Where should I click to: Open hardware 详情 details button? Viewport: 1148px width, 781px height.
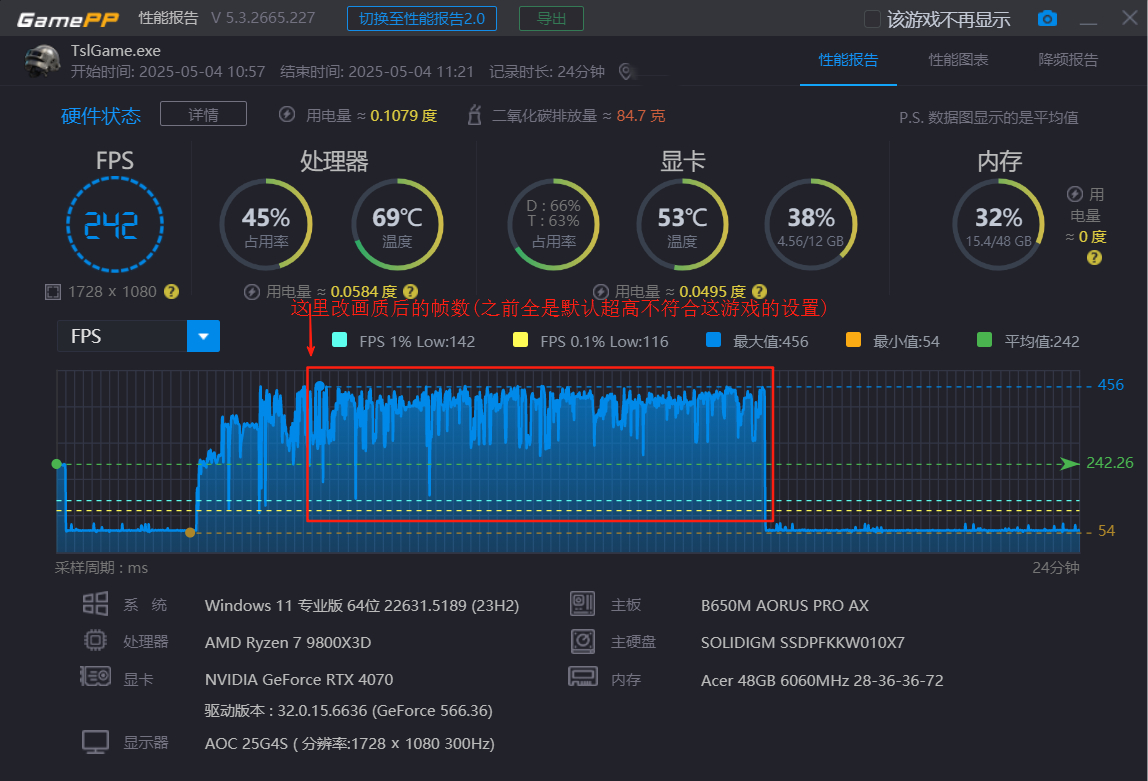204,114
